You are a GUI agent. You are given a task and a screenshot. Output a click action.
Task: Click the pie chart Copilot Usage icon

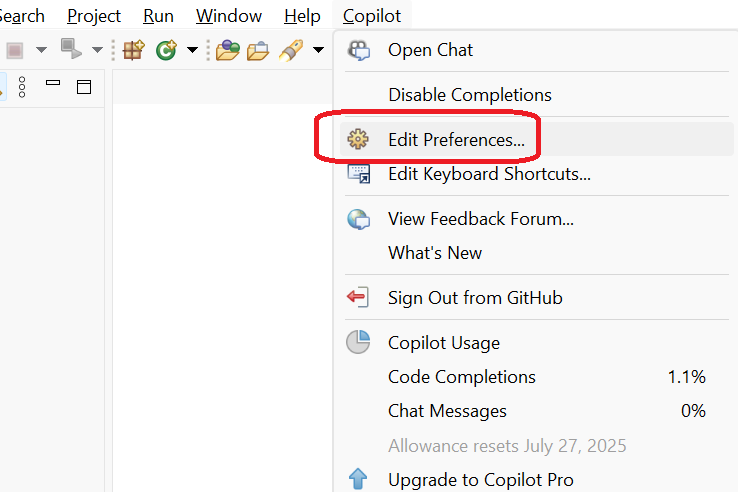(358, 342)
